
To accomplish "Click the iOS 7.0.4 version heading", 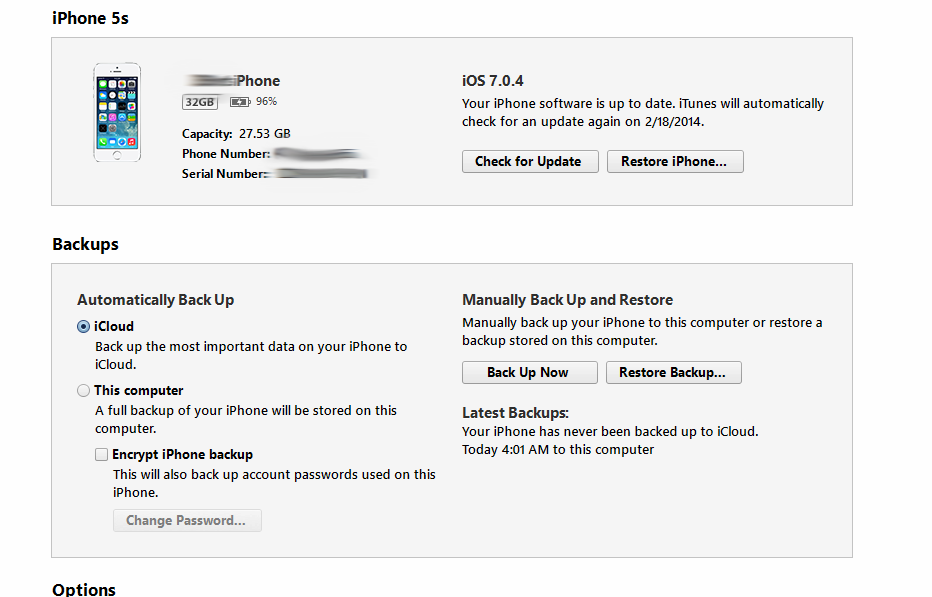I will tap(493, 81).
